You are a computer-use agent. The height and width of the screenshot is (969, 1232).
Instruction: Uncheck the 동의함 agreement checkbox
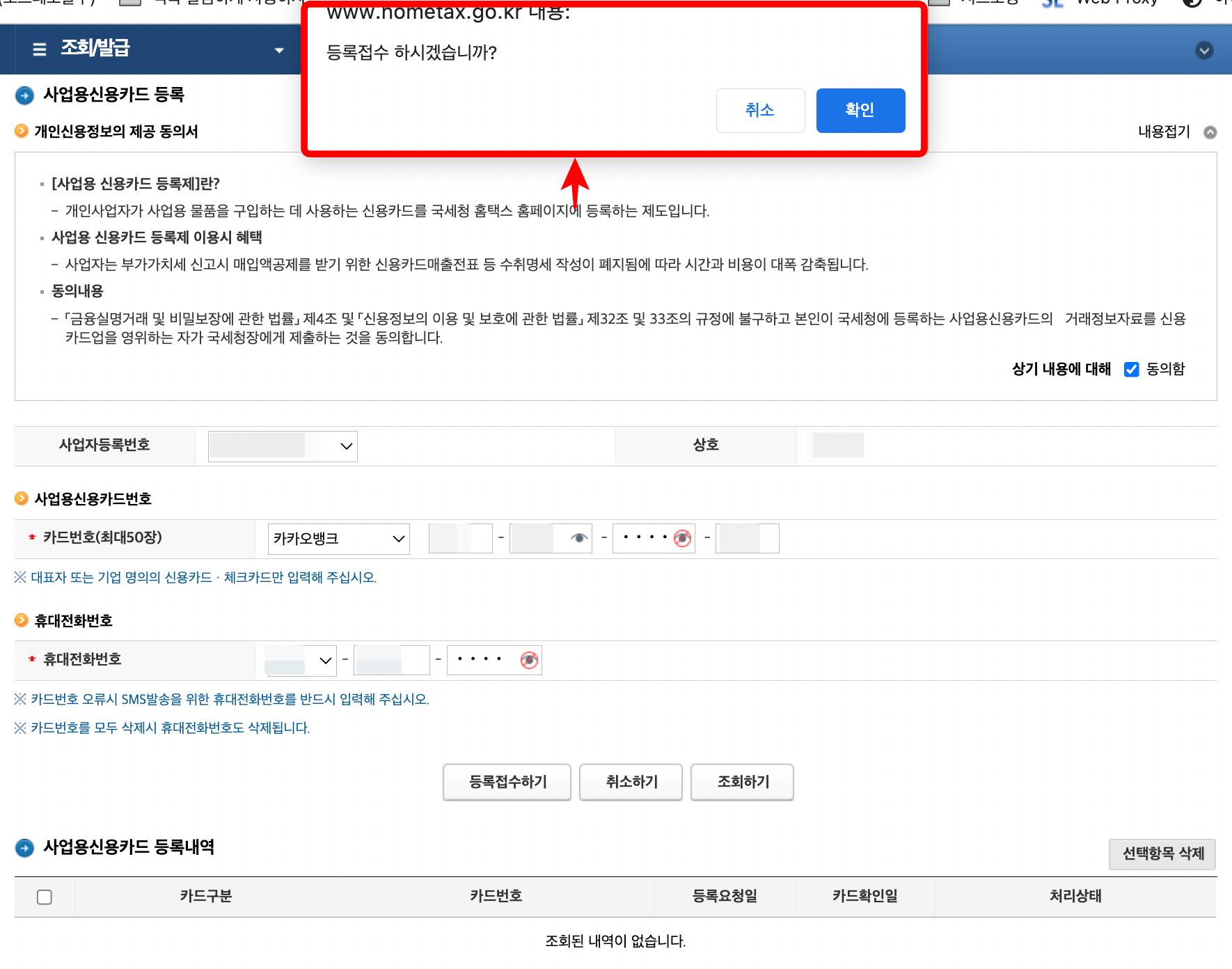(x=1132, y=370)
